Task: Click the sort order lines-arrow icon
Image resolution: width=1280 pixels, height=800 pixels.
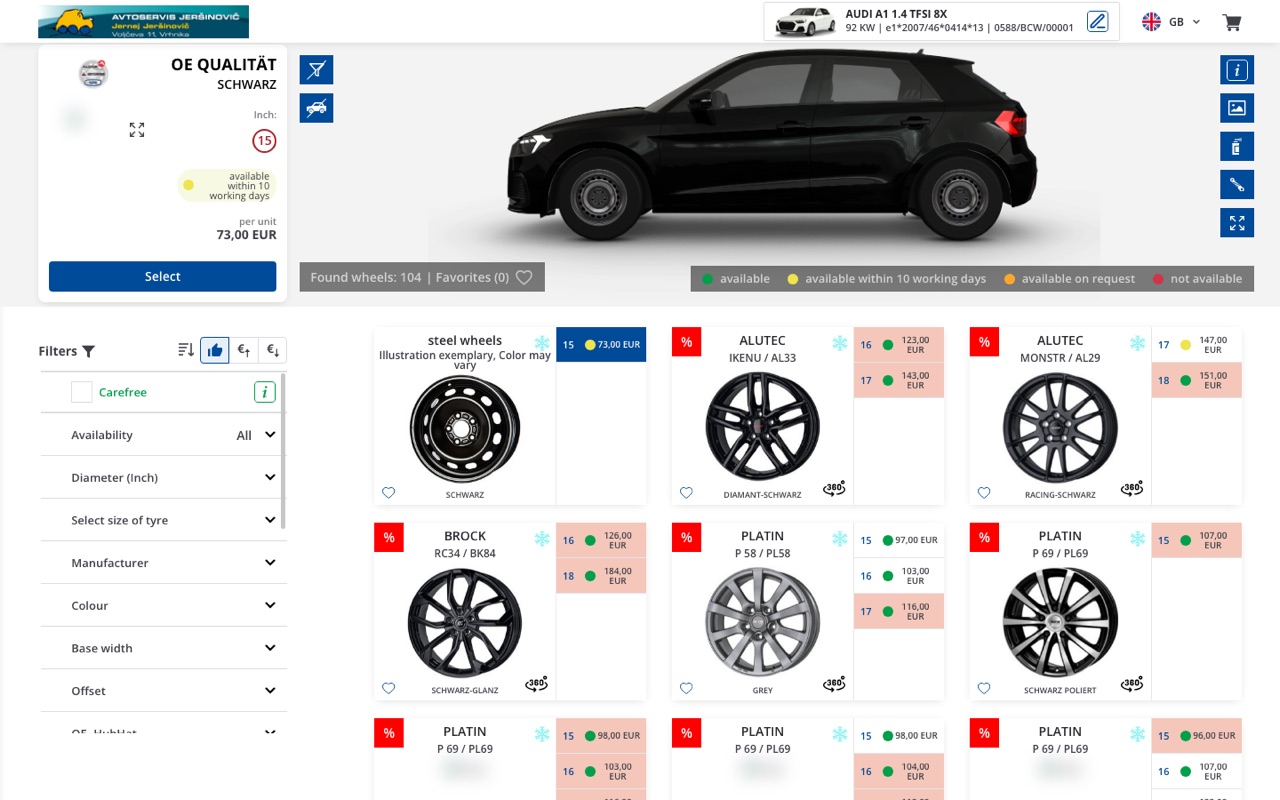Action: pyautogui.click(x=186, y=350)
